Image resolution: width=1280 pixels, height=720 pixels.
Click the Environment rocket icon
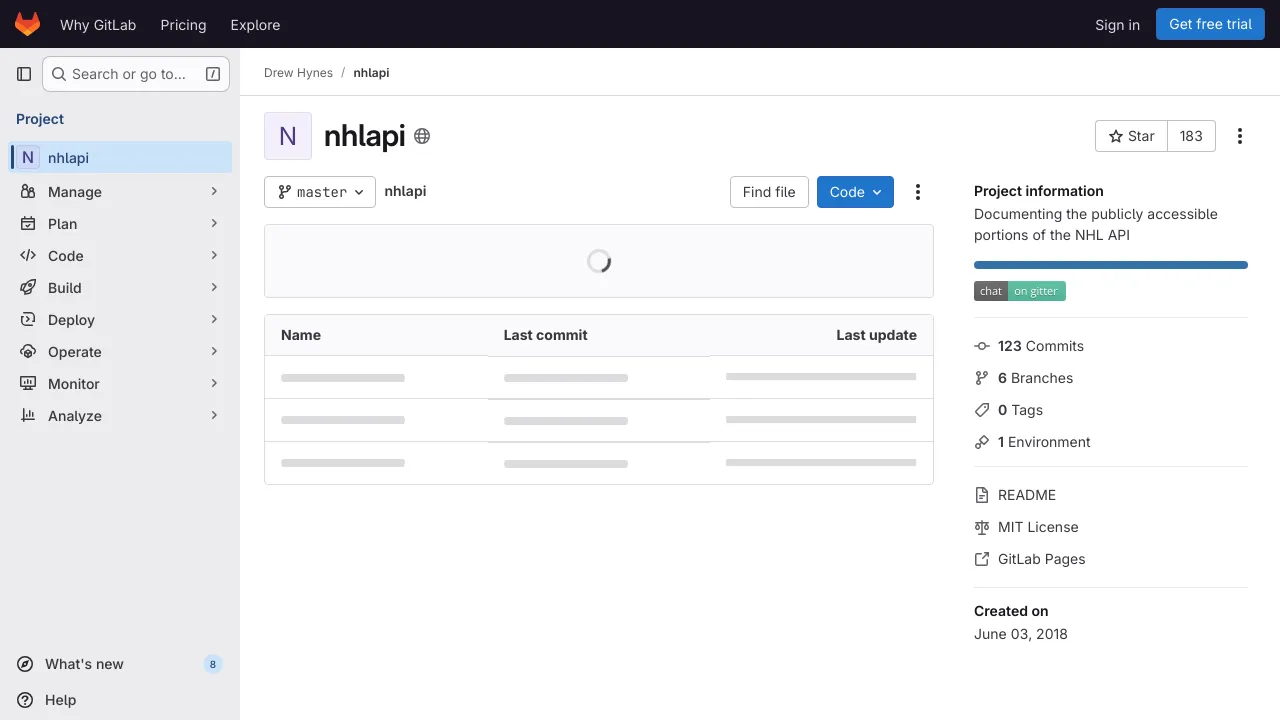coord(982,442)
